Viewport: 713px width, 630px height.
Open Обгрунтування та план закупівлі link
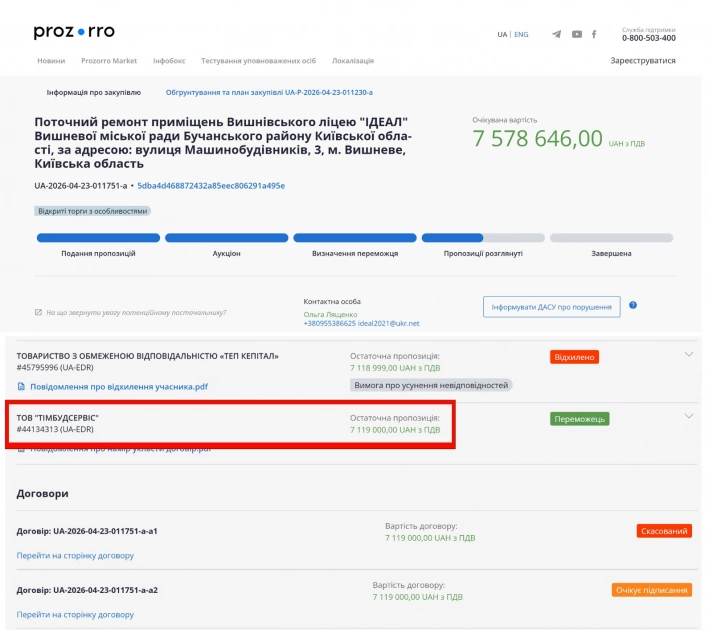click(269, 92)
